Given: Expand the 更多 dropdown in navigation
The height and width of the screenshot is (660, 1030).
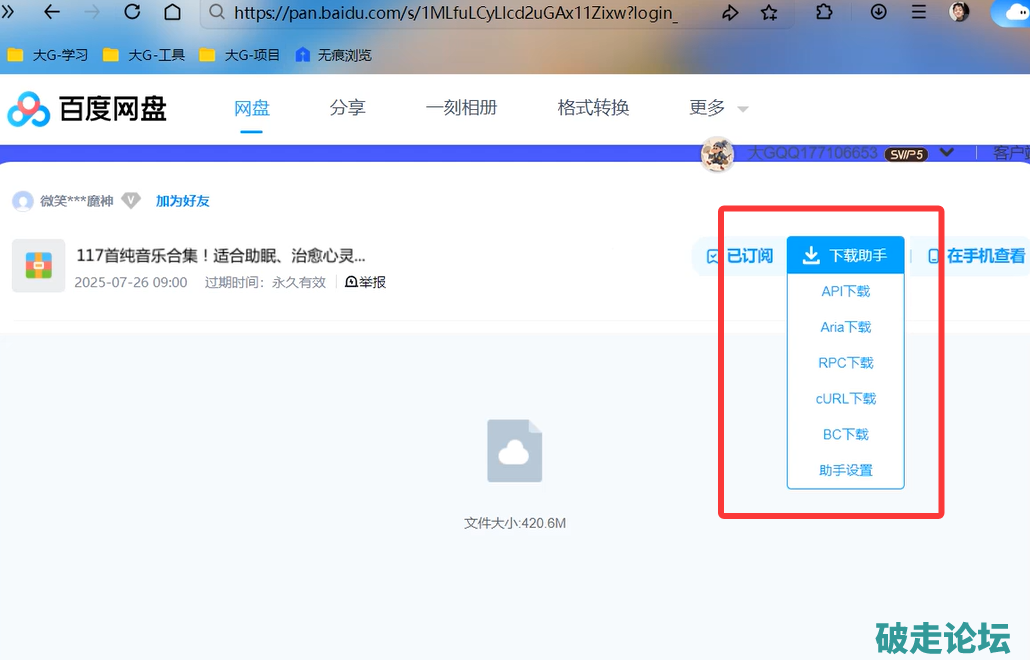Looking at the screenshot, I should pyautogui.click(x=718, y=108).
